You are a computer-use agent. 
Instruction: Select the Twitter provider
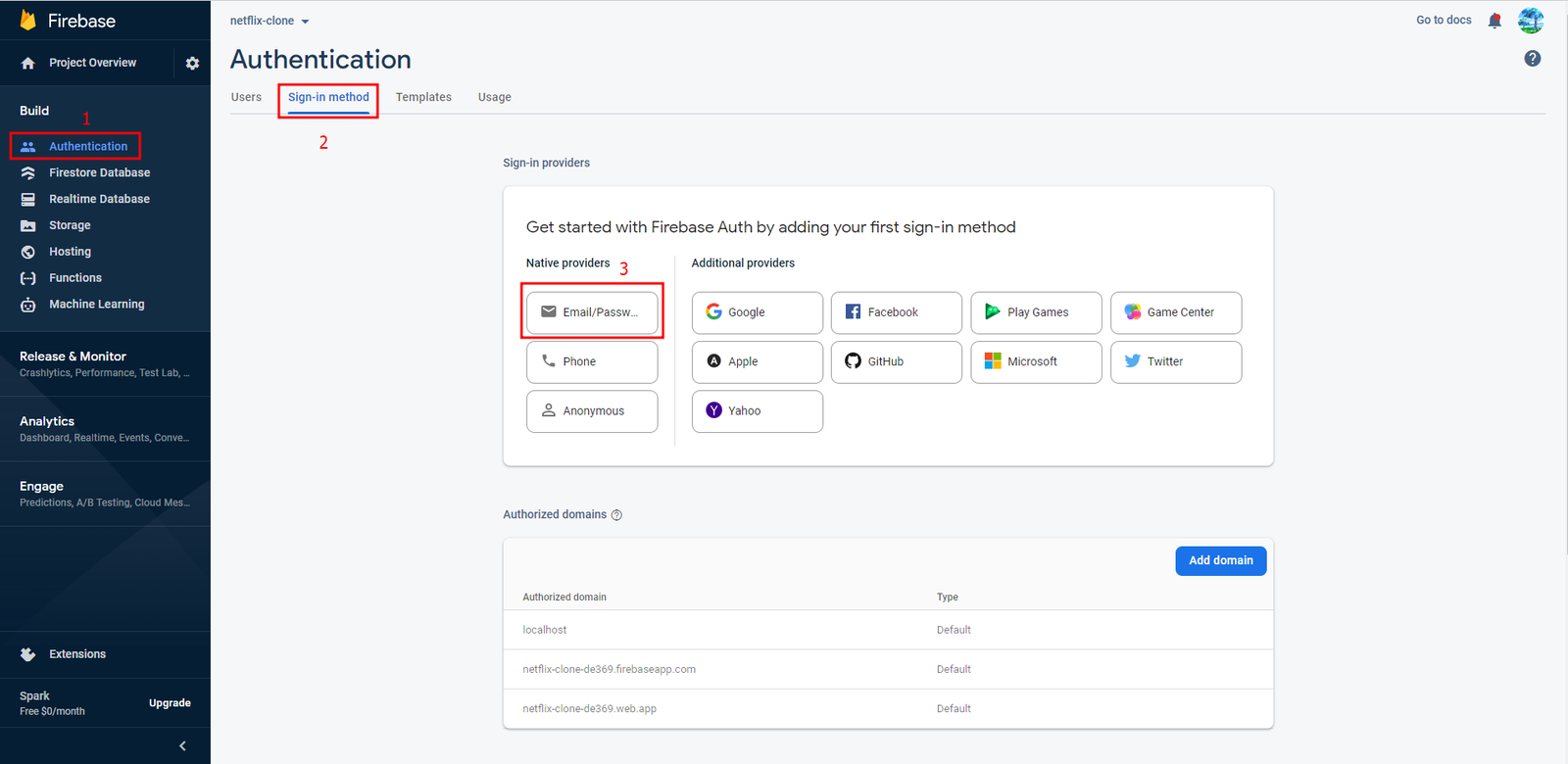click(x=1176, y=361)
